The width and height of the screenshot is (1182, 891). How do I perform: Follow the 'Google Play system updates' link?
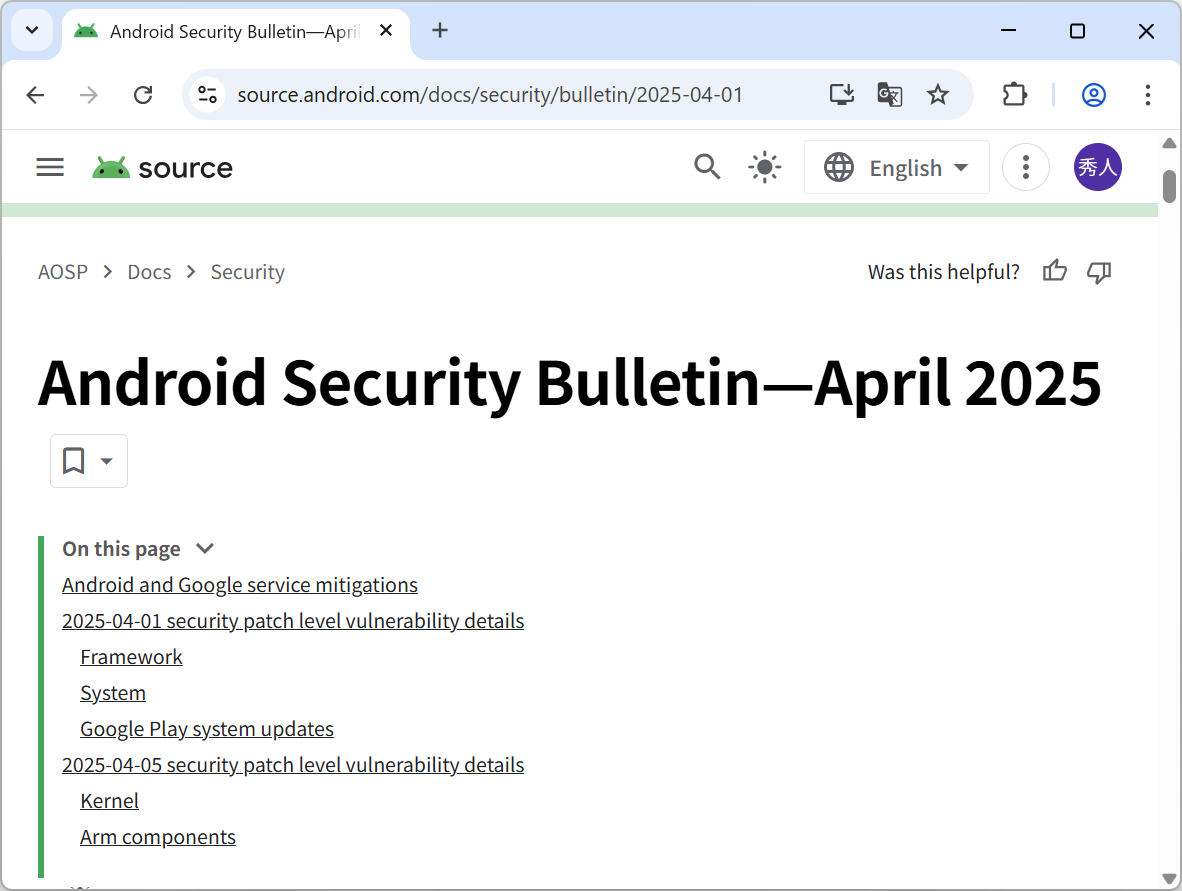(x=206, y=728)
